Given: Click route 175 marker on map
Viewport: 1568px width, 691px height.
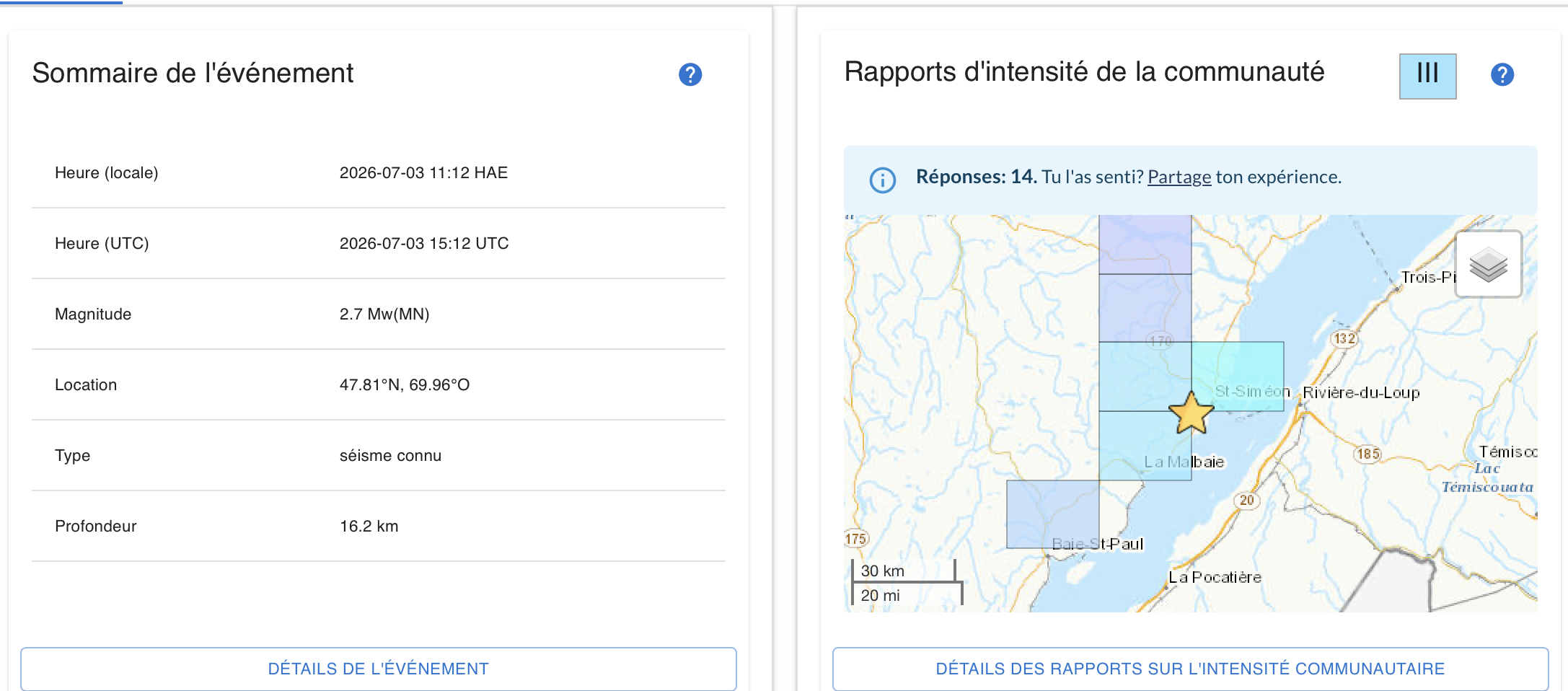Looking at the screenshot, I should pos(855,539).
